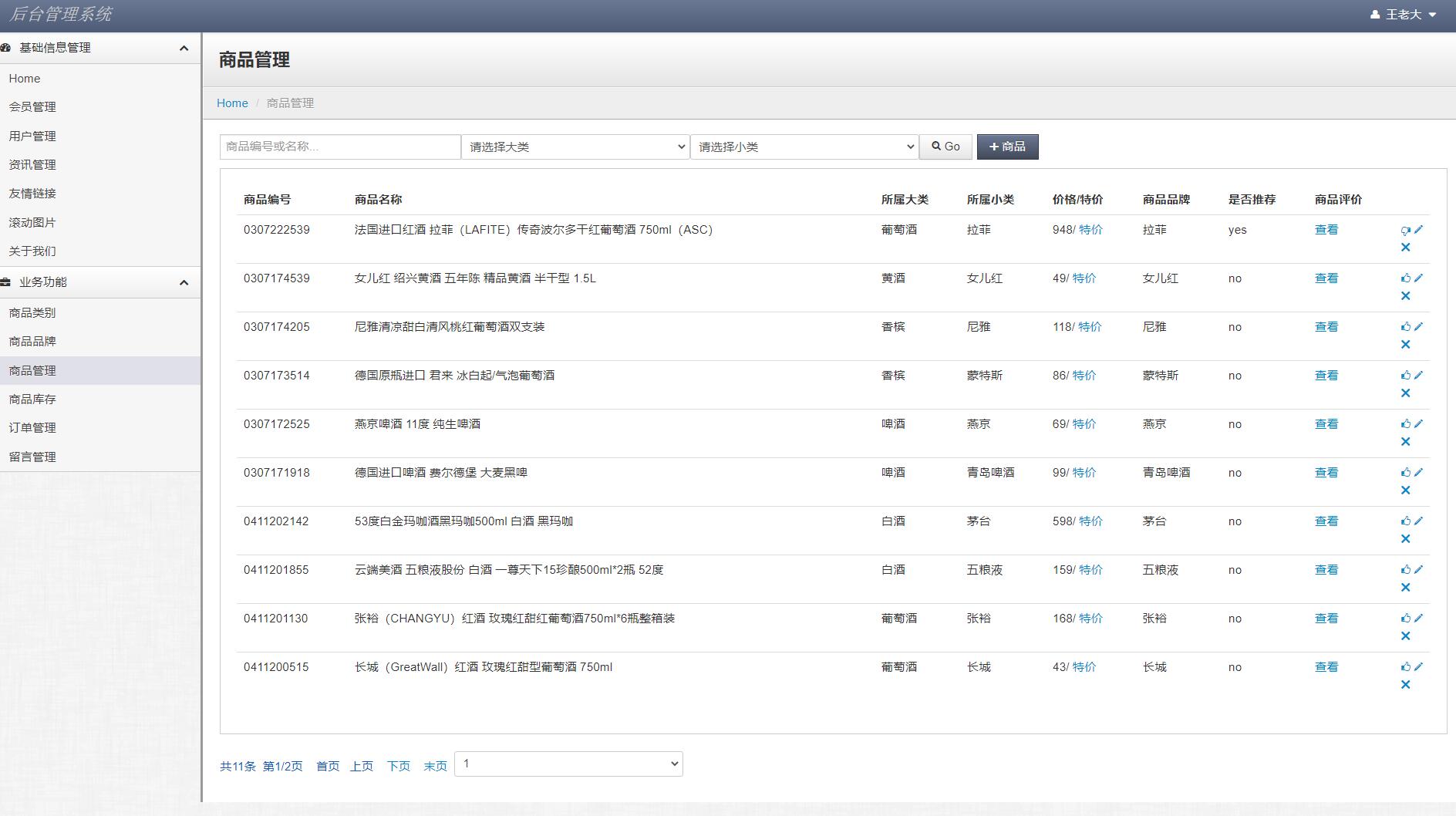This screenshot has width=1456, height=816.
Task: Edit the 燕京啤酒 row with pencil icon
Action: point(1420,423)
